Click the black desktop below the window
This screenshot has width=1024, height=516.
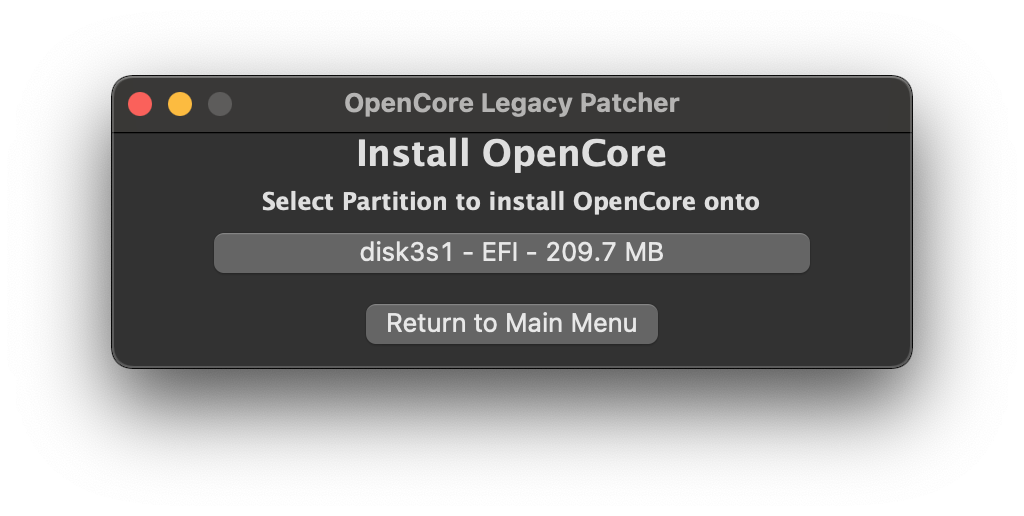coord(511,440)
